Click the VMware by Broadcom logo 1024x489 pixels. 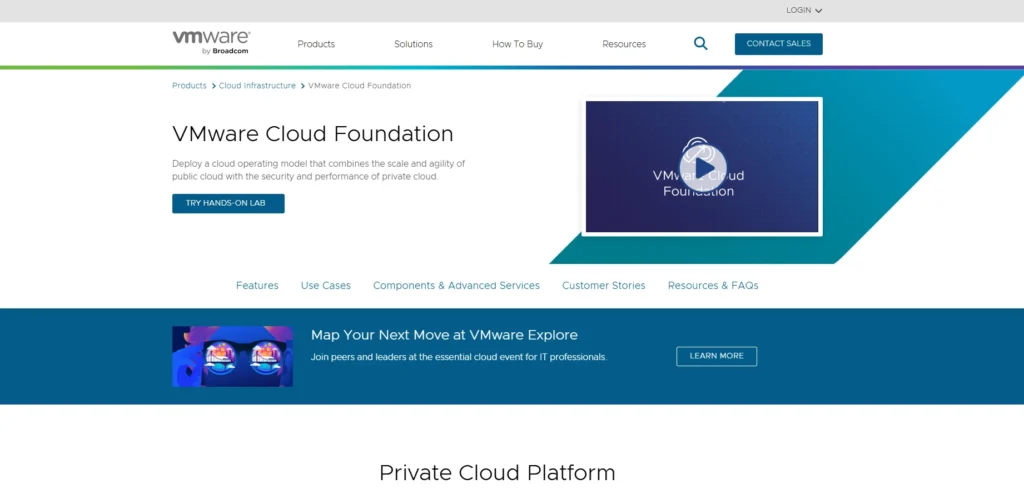(211, 42)
